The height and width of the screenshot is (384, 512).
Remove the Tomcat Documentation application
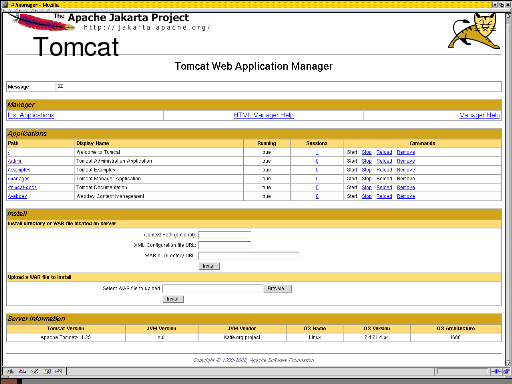[406, 187]
